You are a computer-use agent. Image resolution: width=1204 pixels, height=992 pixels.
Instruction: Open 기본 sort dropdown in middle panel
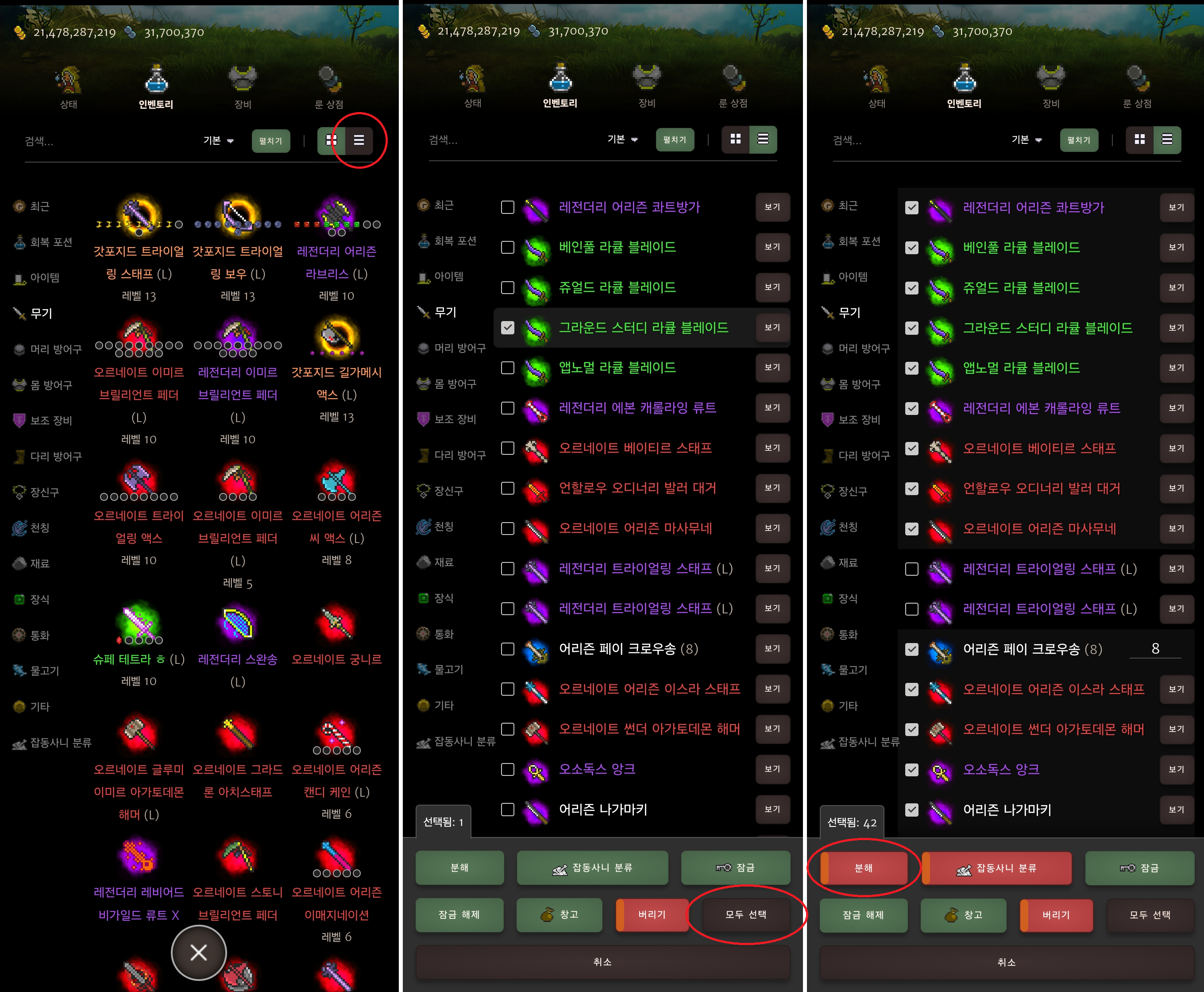click(x=622, y=139)
